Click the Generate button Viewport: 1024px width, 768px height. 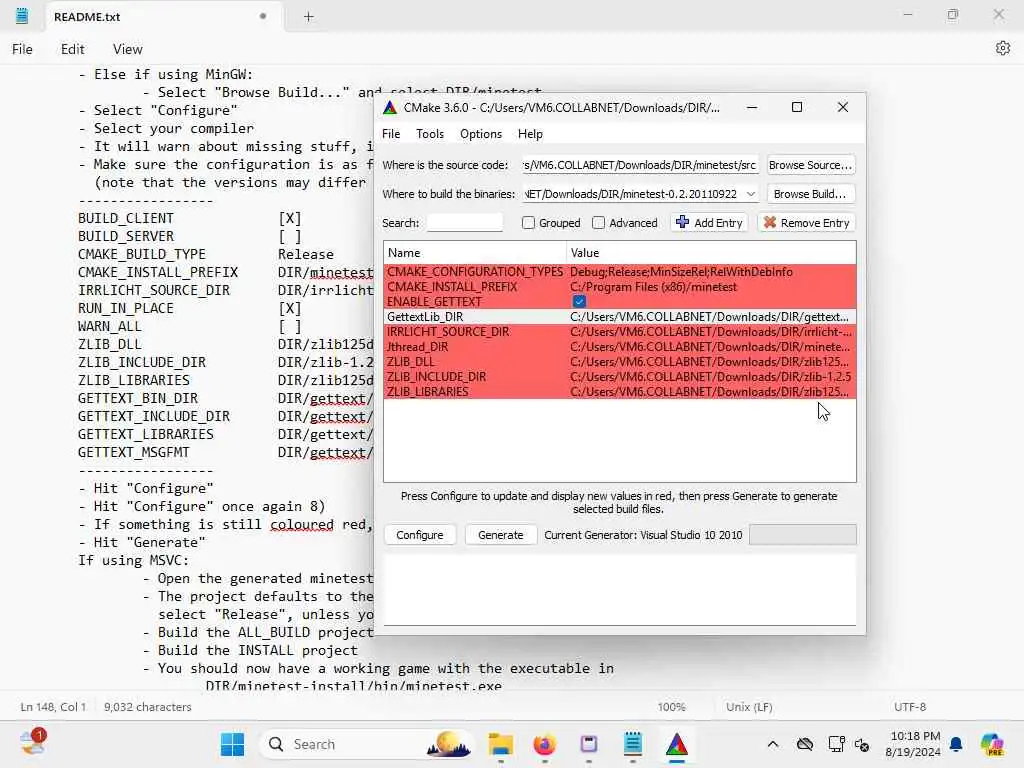point(500,535)
